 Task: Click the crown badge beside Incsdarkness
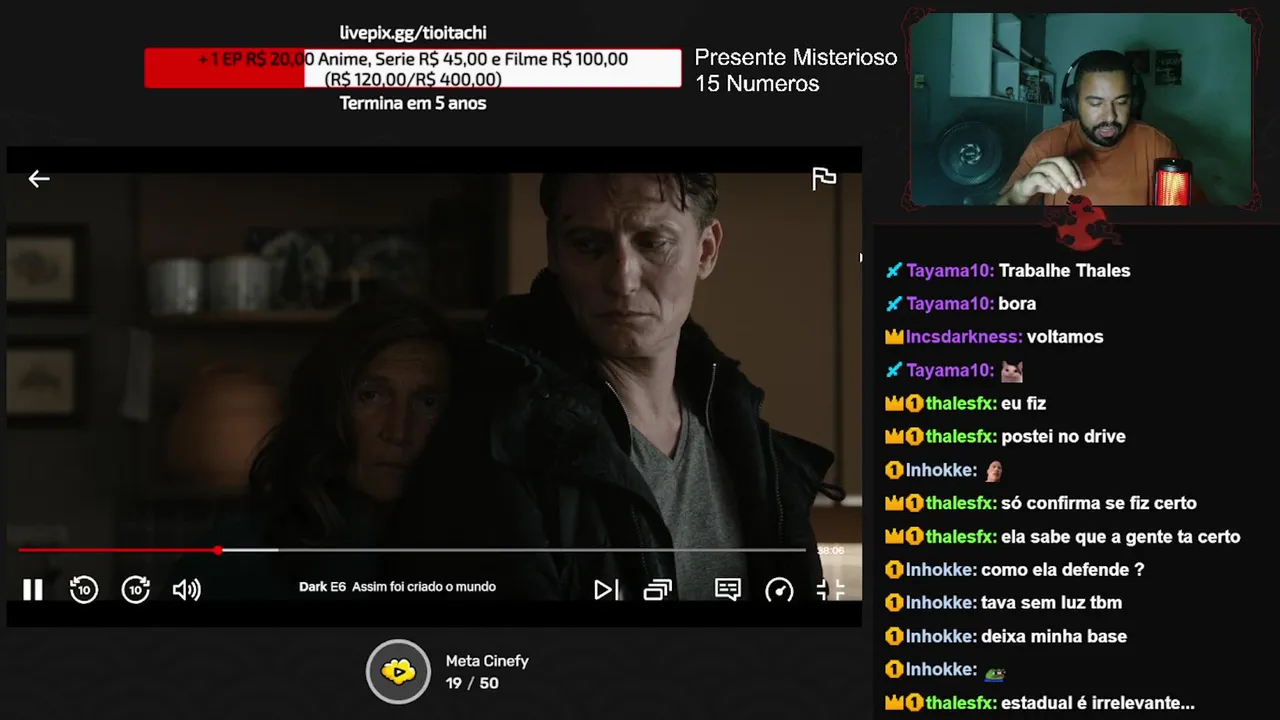(x=894, y=338)
